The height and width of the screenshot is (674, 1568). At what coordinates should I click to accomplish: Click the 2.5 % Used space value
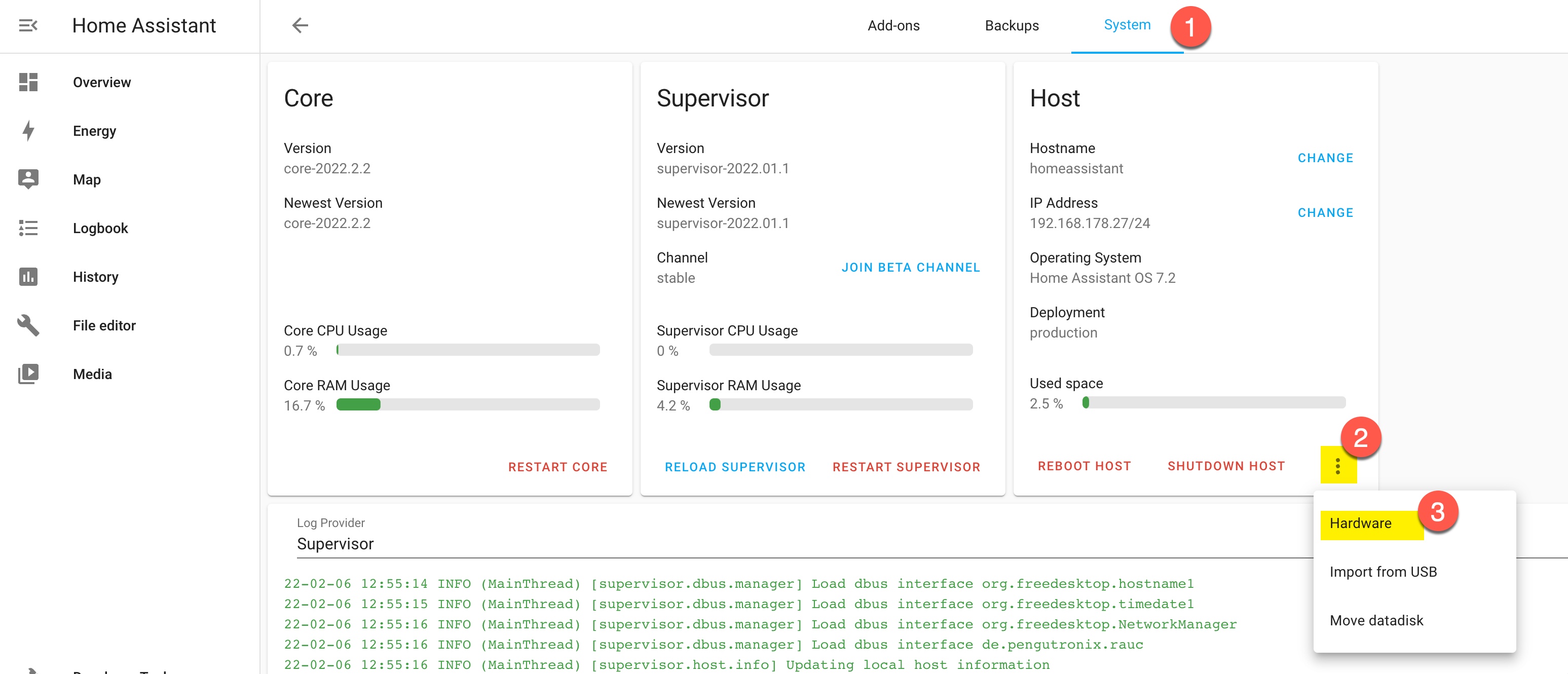point(1047,404)
